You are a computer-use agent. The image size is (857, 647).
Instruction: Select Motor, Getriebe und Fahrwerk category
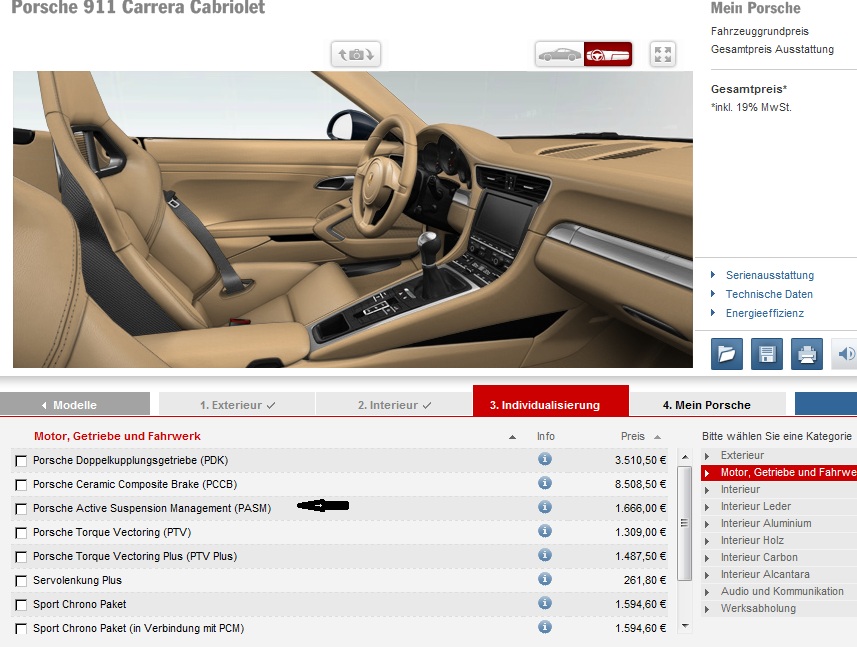pyautogui.click(x=779, y=472)
